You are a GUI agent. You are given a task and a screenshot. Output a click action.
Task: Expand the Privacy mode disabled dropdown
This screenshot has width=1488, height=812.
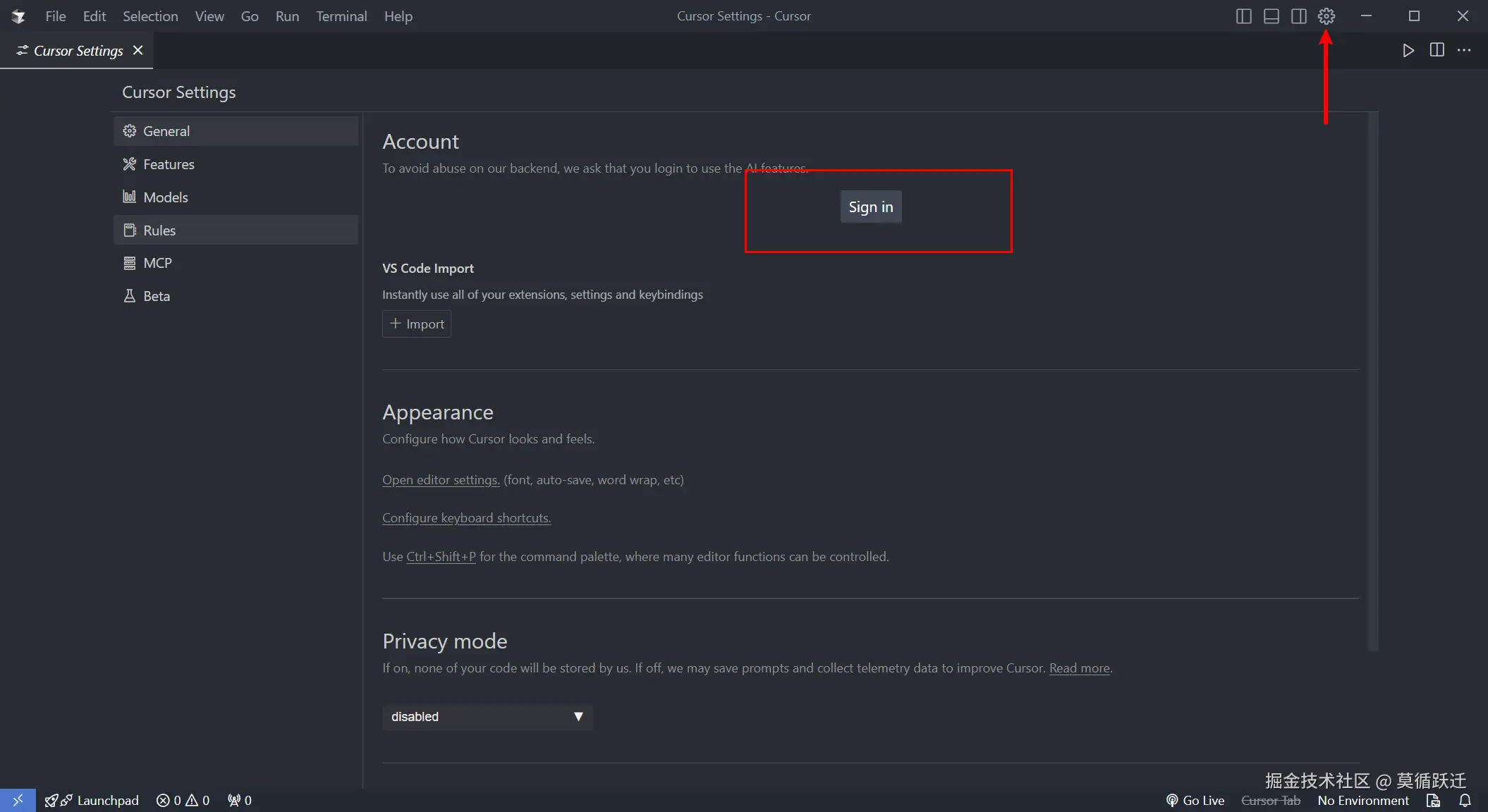point(487,716)
